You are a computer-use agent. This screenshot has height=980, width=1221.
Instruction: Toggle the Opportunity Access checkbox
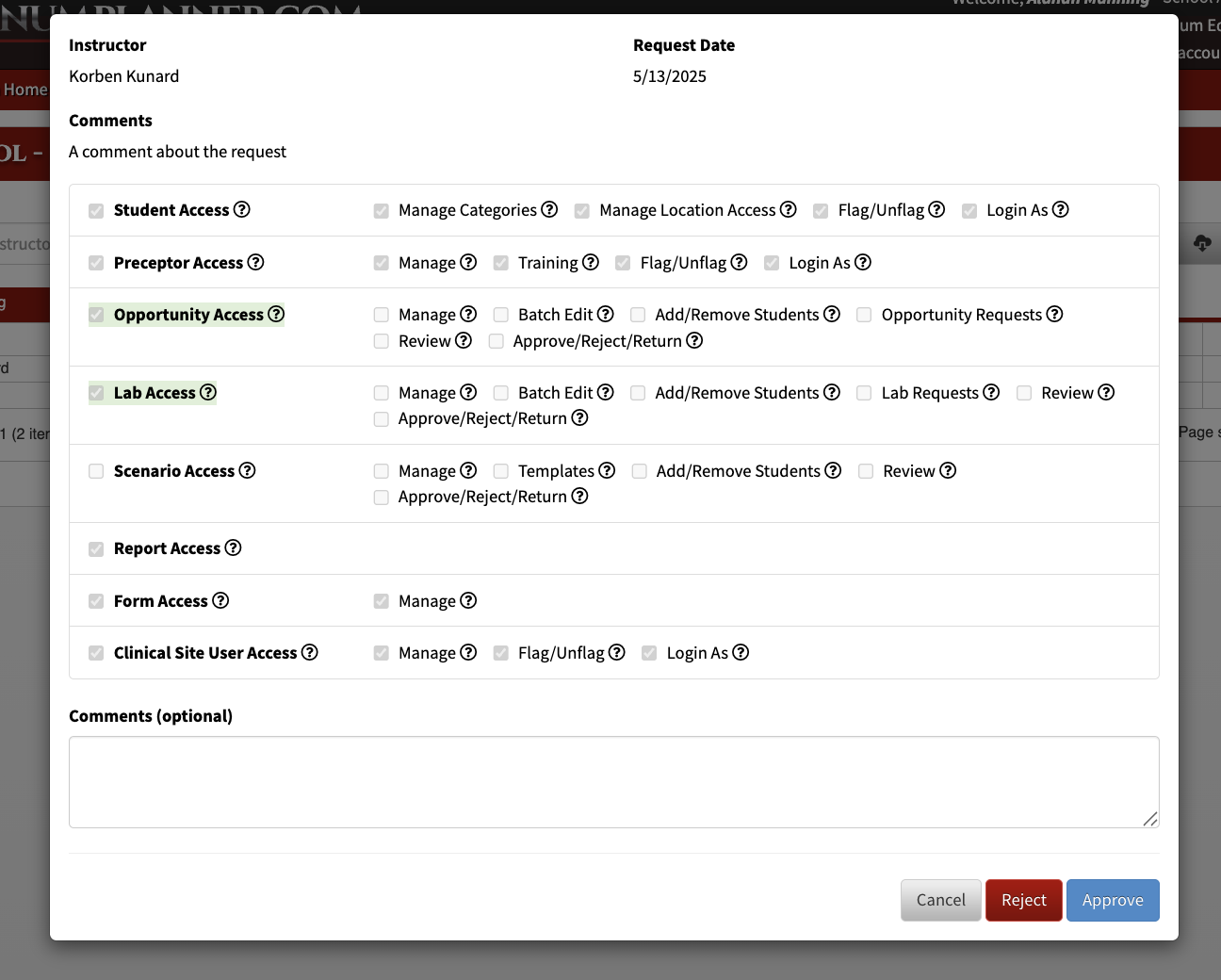[x=96, y=315]
